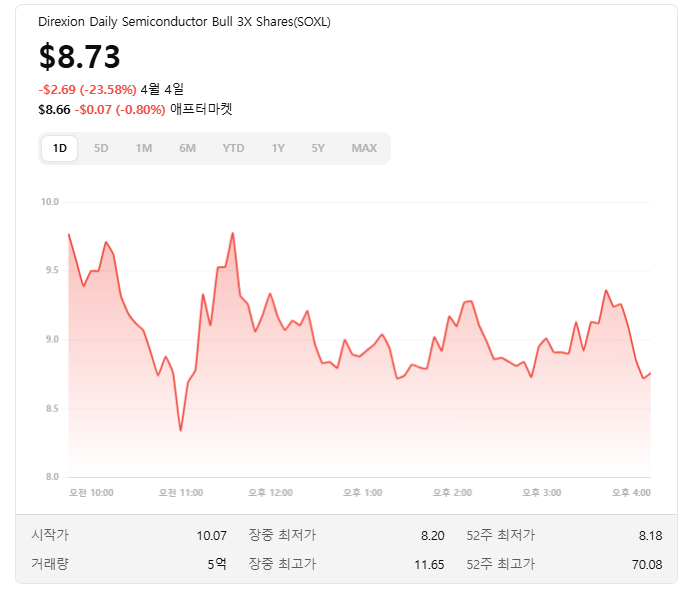Click the -$0.07 (-0.80%) after-market change
691x589 pixels.
coord(120,110)
